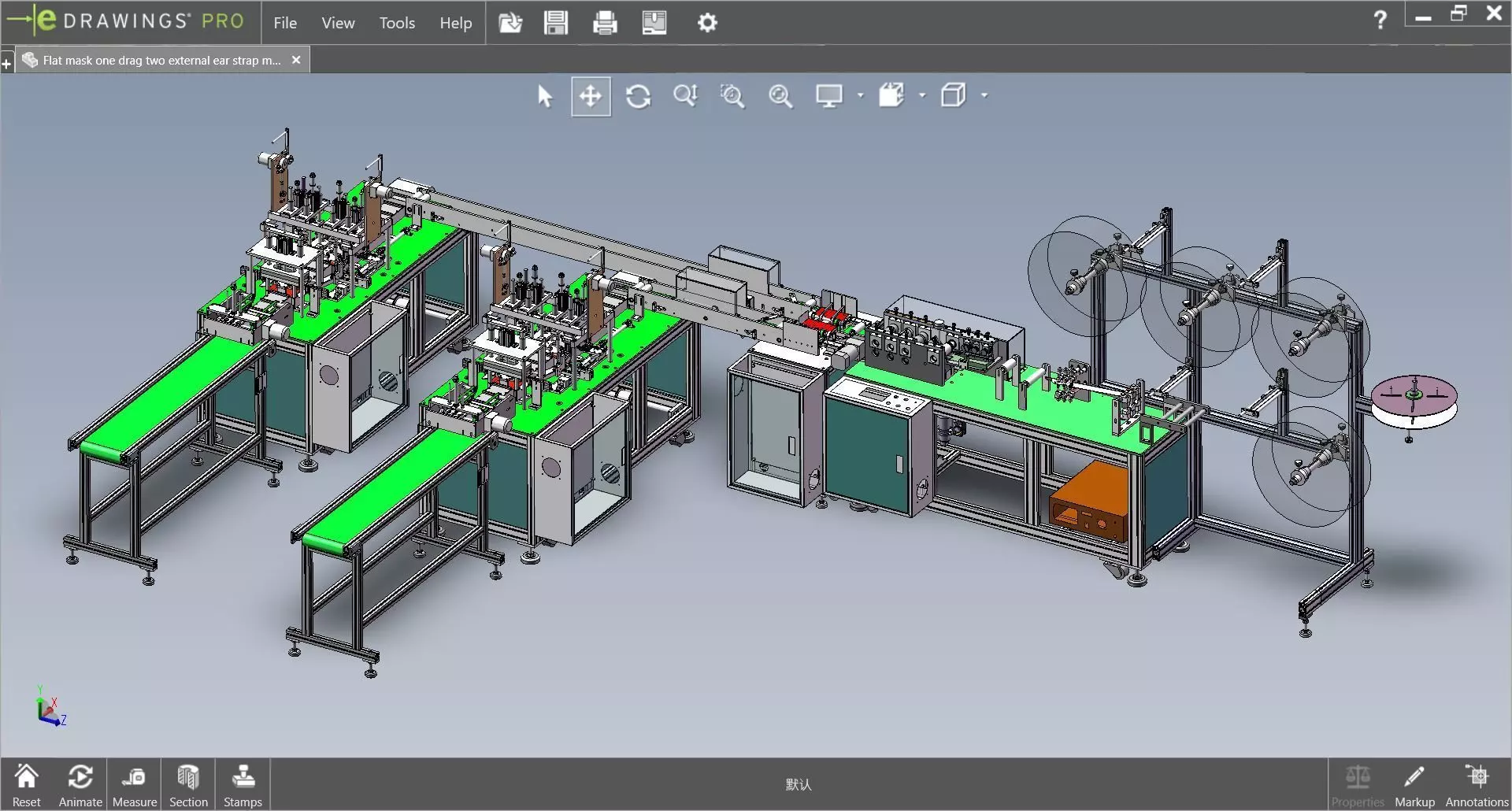
Task: Expand the view orientation dropdown arrow
Action: [x=984, y=96]
